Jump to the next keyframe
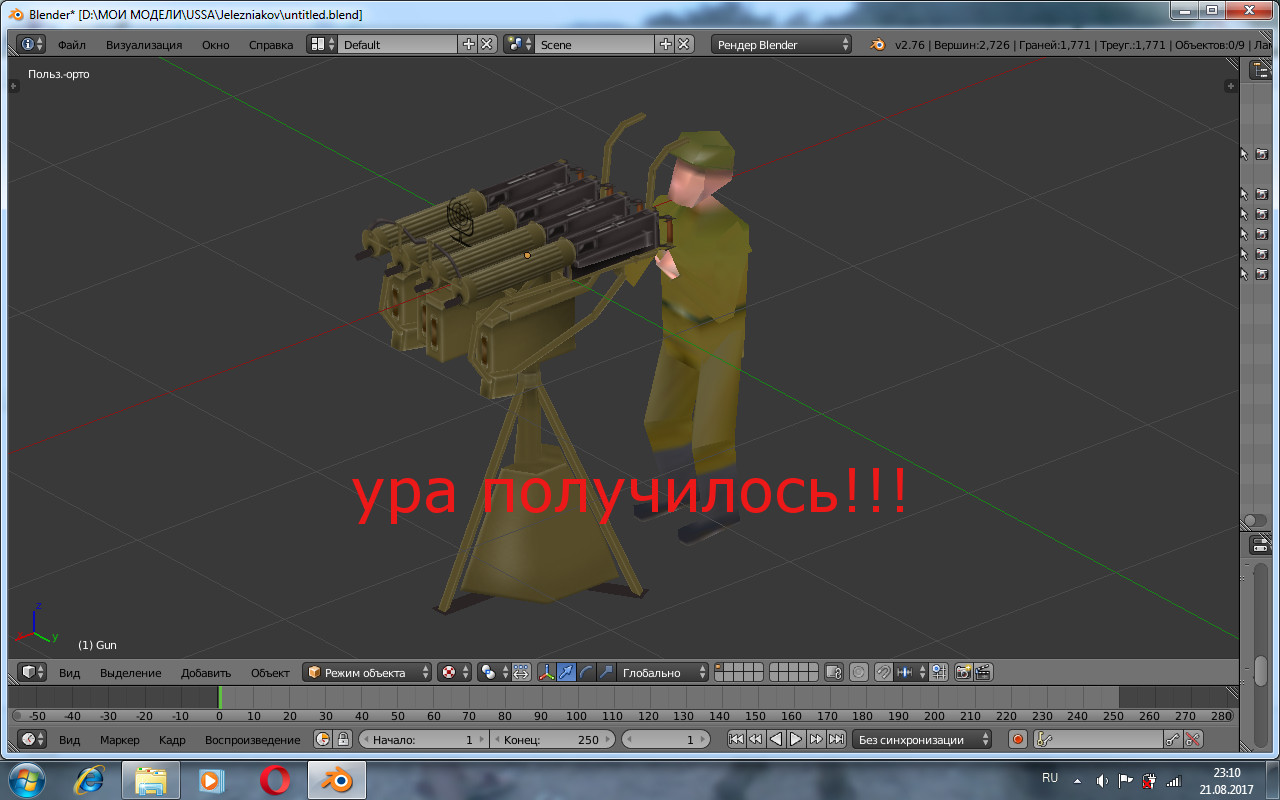This screenshot has height=800, width=1280. (816, 739)
